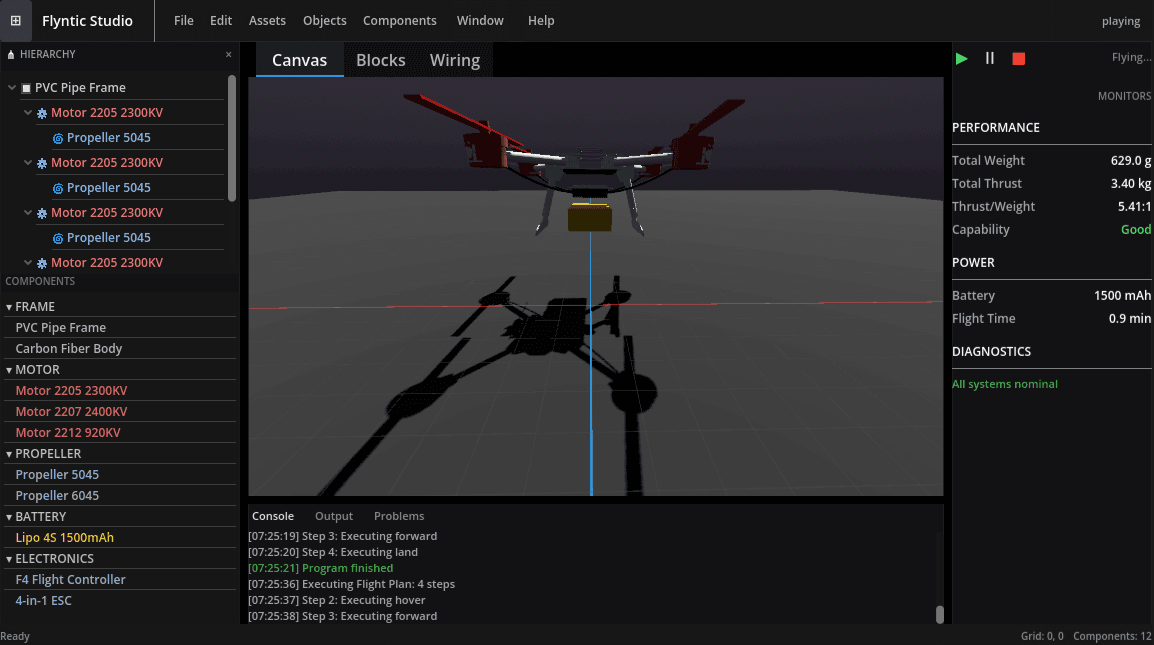Viewport: 1154px width, 645px height.
Task: Select the Output tab
Action: (x=334, y=516)
